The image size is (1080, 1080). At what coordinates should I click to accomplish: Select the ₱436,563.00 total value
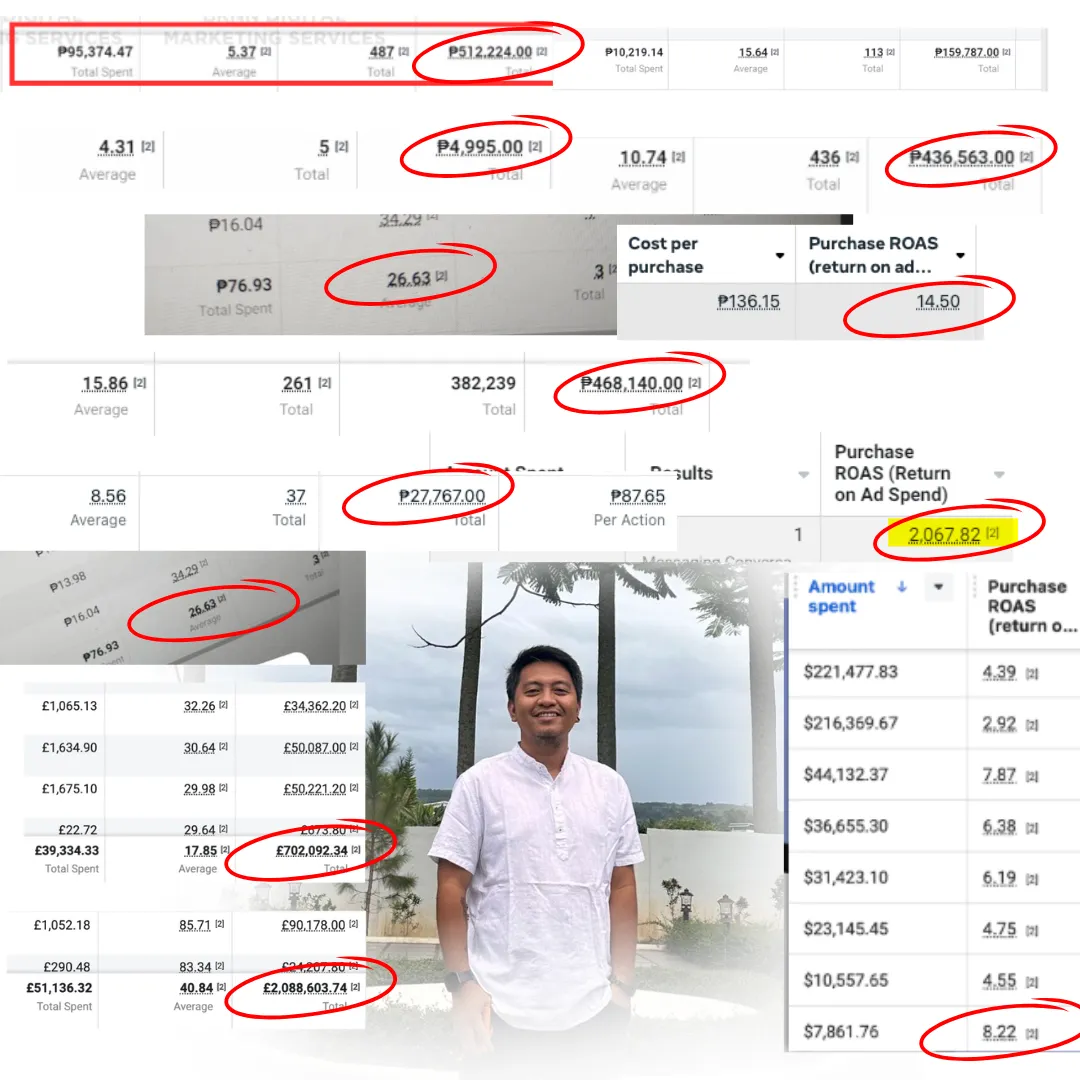point(962,158)
